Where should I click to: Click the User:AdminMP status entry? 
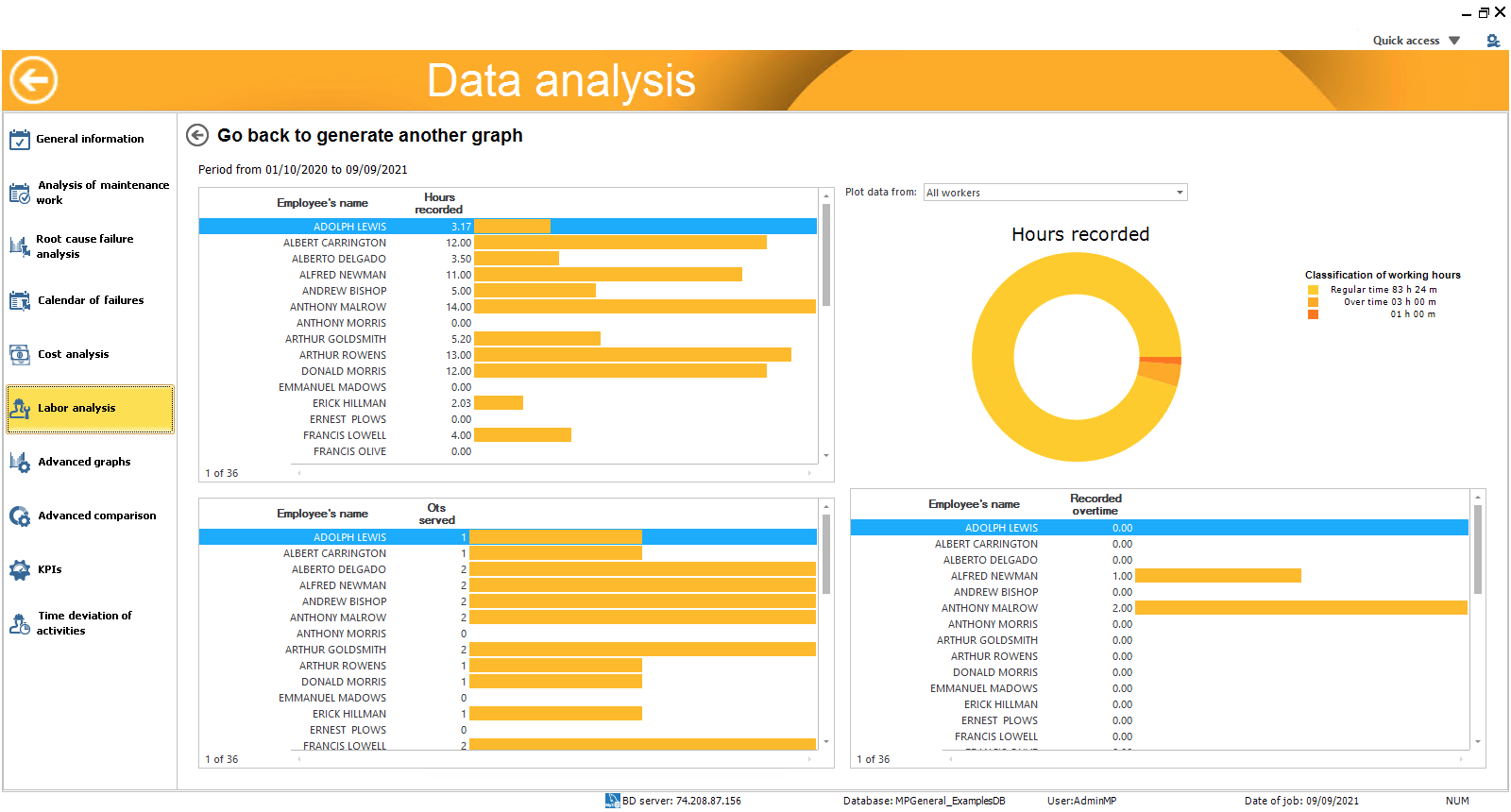click(1081, 801)
